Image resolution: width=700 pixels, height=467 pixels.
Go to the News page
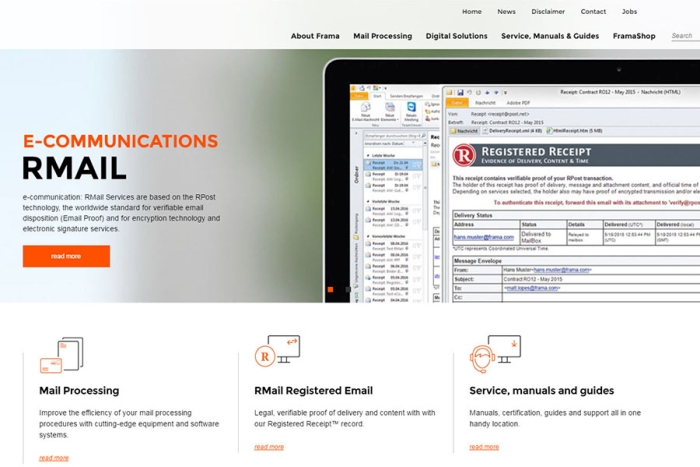point(506,12)
